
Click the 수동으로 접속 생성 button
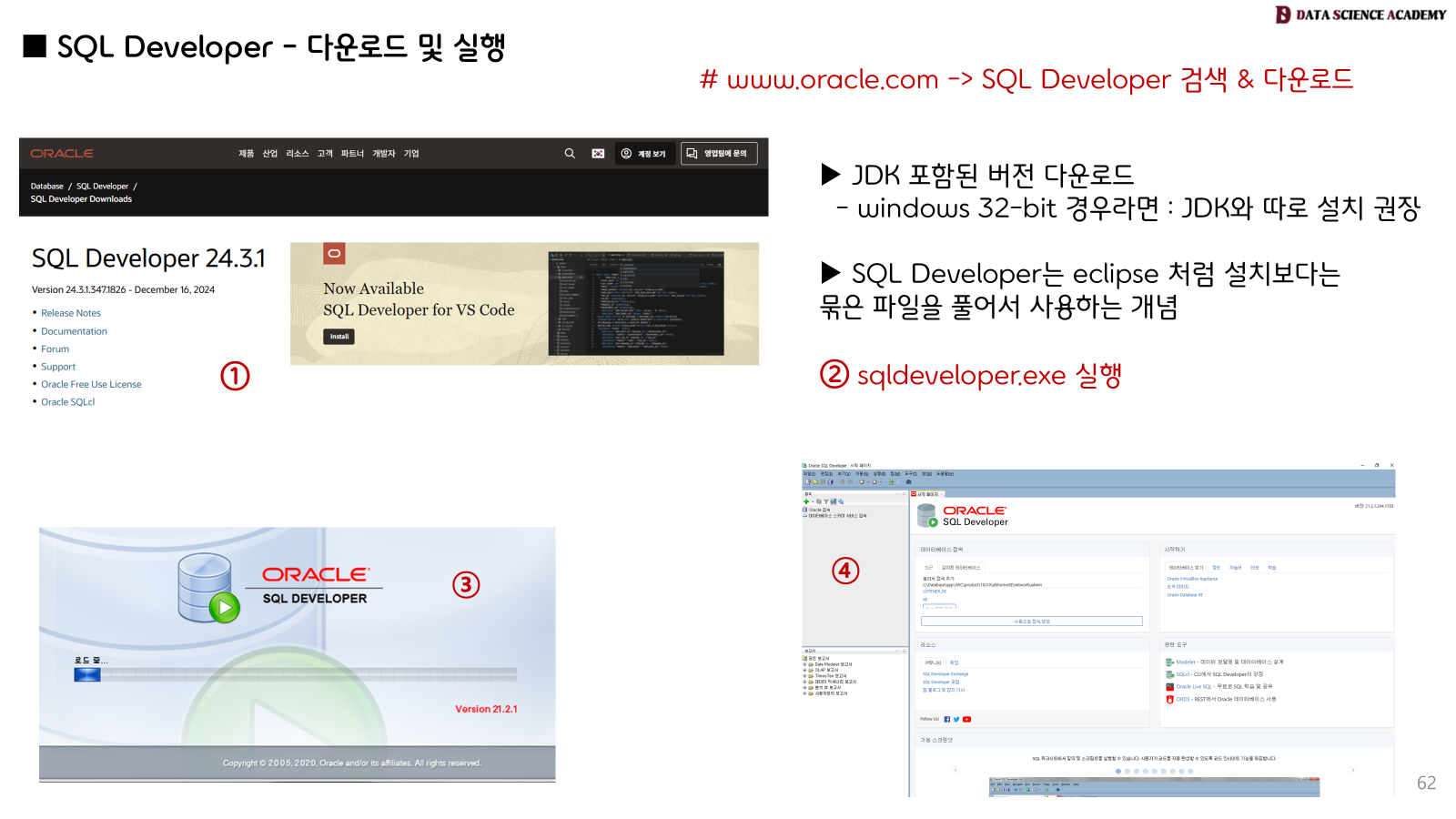pyautogui.click(x=1032, y=622)
